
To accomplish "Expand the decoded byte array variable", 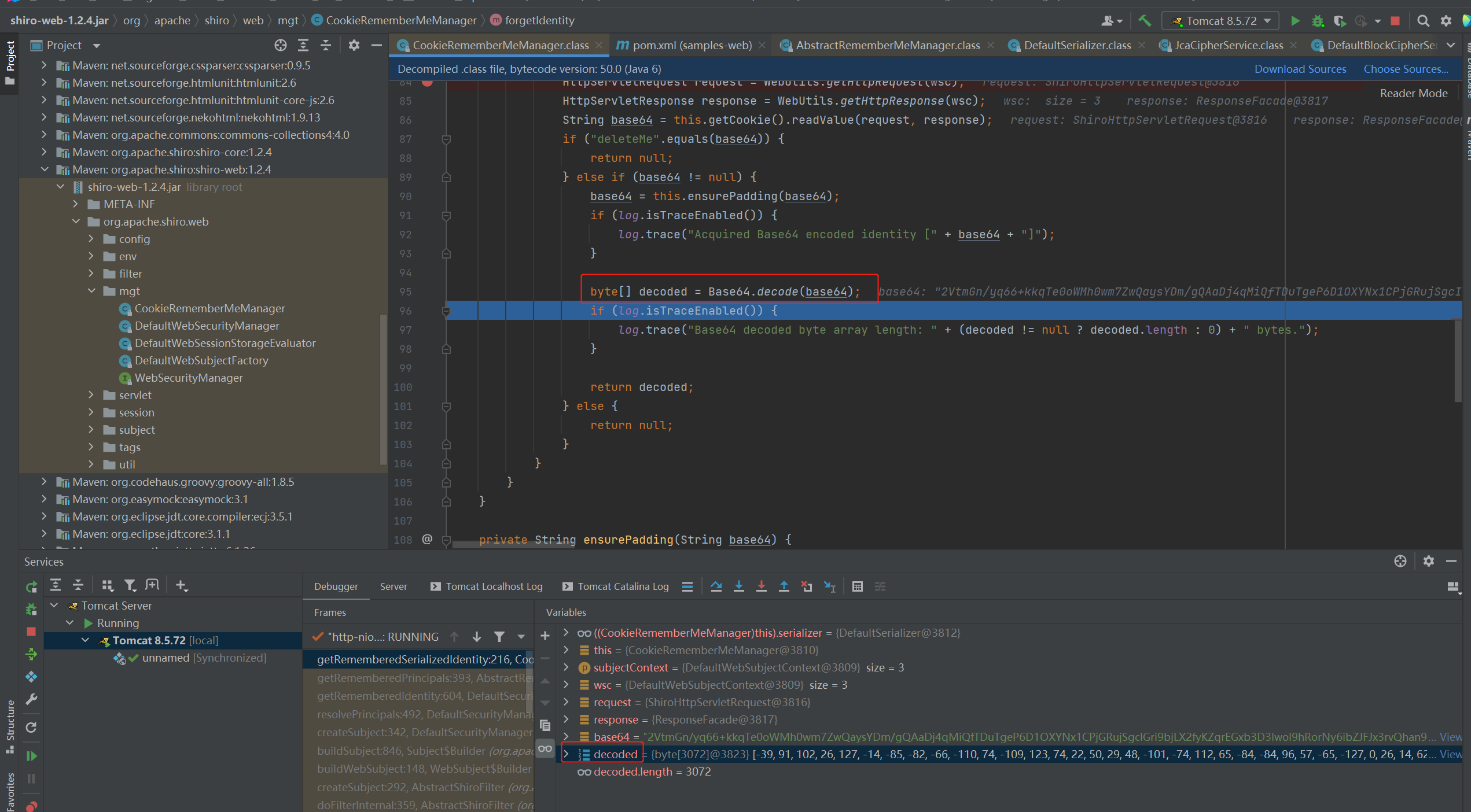I will (x=567, y=754).
